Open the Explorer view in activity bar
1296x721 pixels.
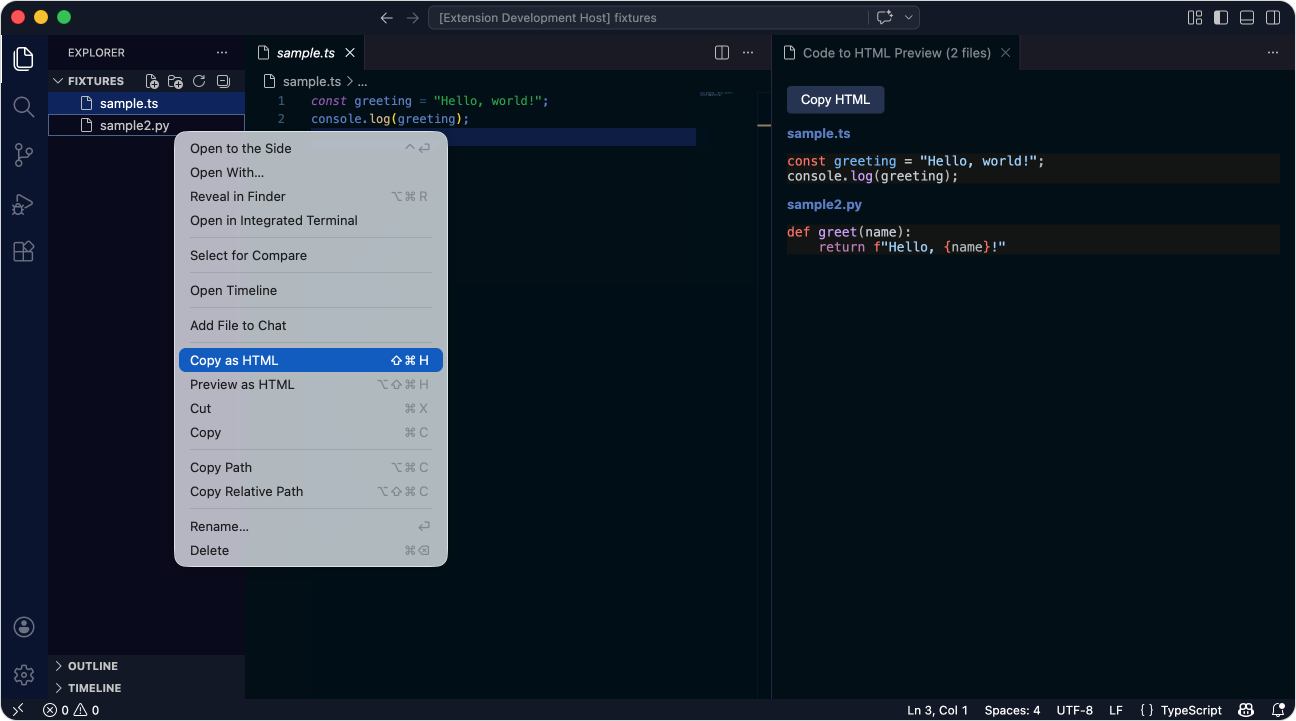tap(24, 58)
